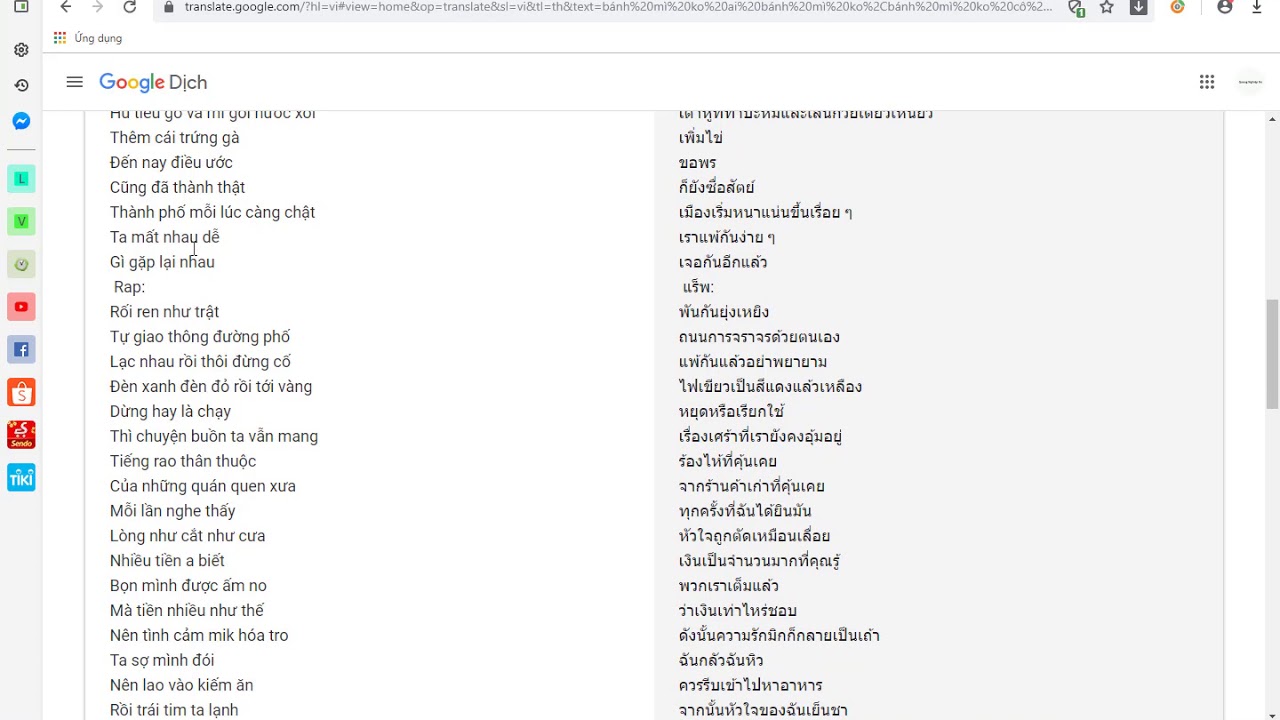Image resolution: width=1280 pixels, height=720 pixels.
Task: Click the source line 'Thêm cái trứng gà'
Action: pos(175,137)
